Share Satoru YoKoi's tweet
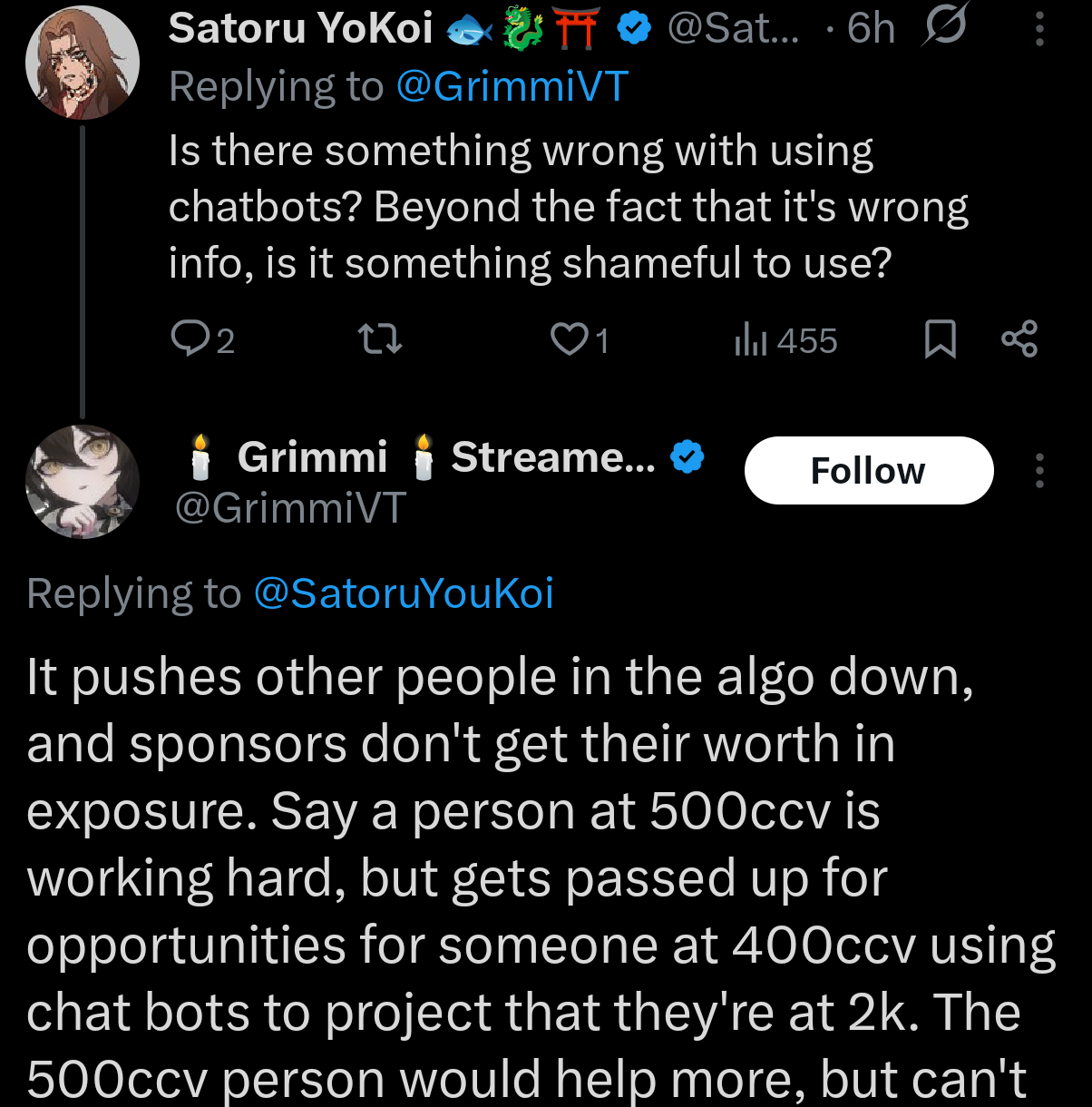 1019,339
